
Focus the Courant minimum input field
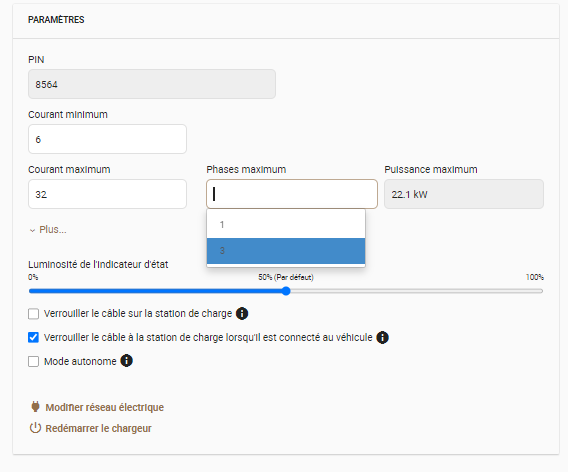click(x=107, y=139)
